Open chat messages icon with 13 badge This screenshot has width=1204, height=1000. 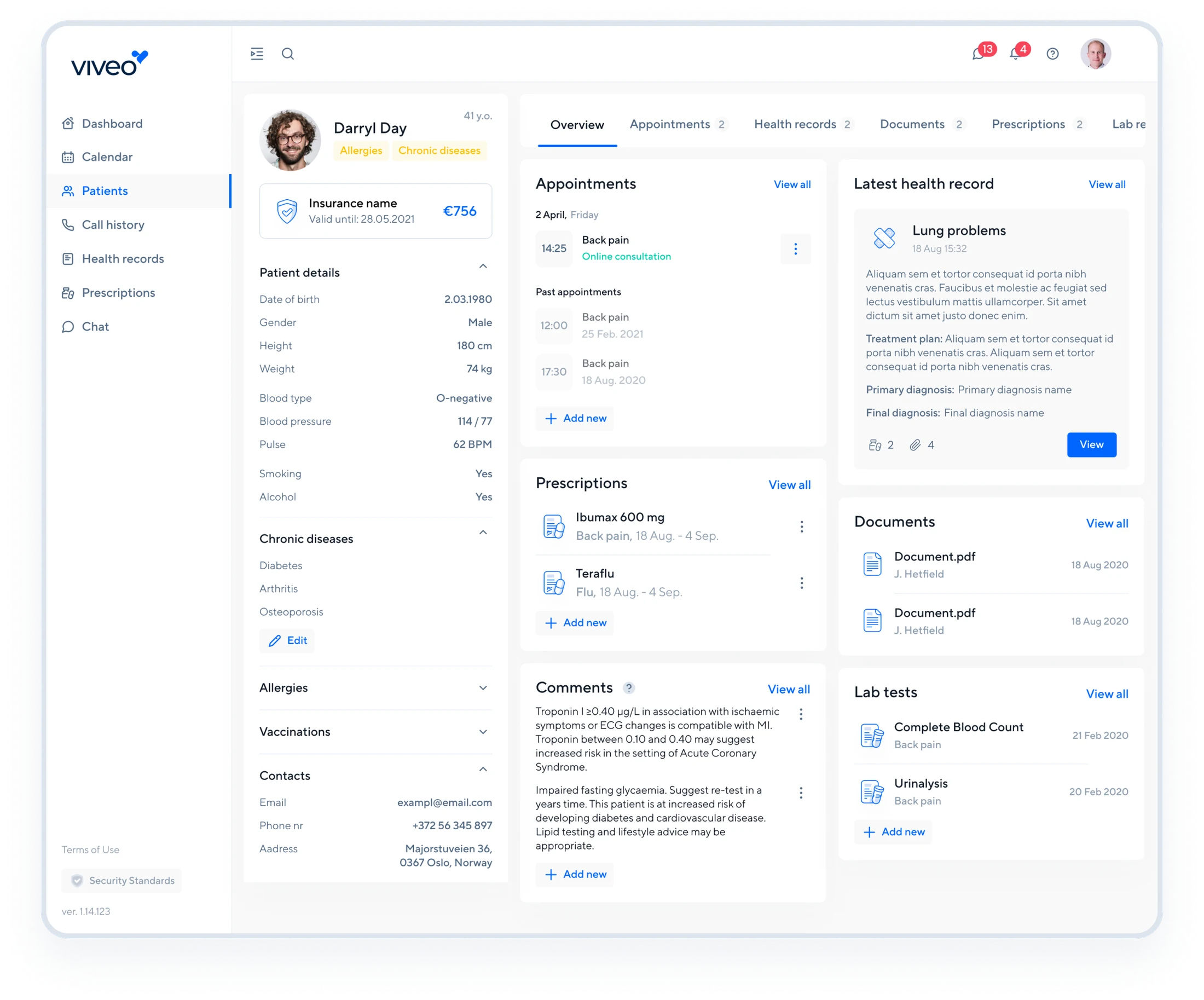coord(984,52)
